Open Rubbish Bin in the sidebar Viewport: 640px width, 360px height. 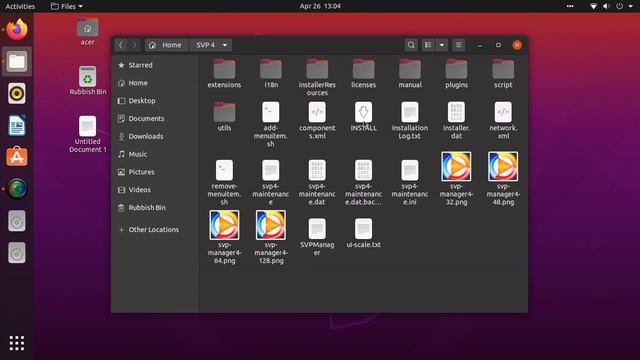[155, 208]
